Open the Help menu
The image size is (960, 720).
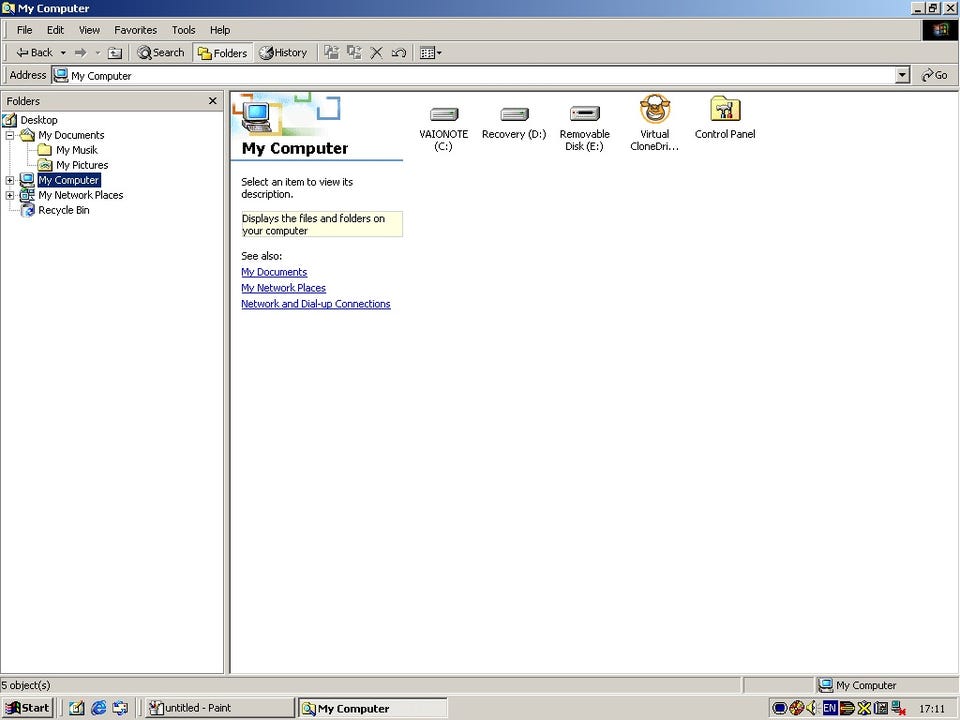(220, 30)
